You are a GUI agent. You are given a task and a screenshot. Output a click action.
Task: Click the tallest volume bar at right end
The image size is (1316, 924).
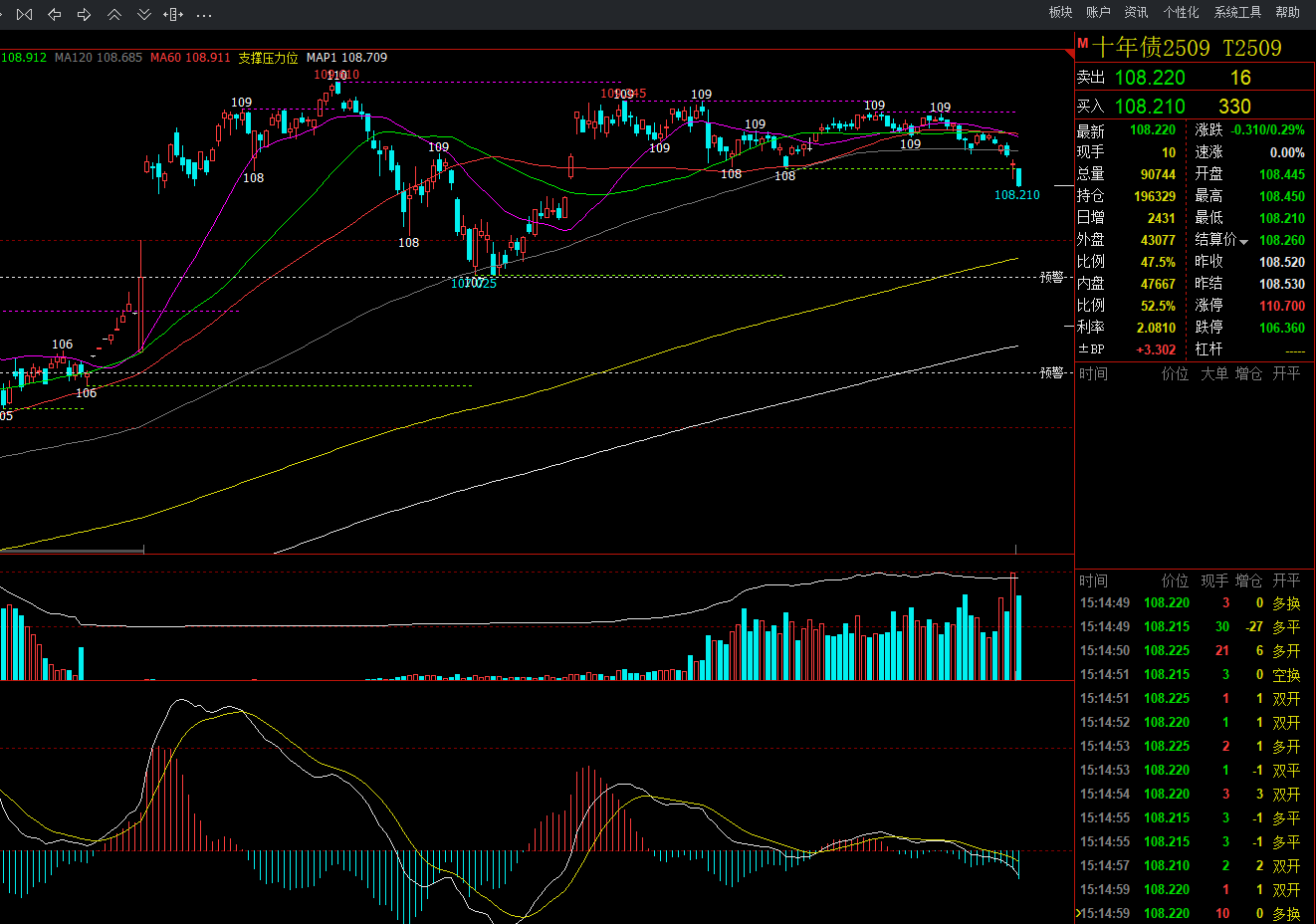point(1012,626)
